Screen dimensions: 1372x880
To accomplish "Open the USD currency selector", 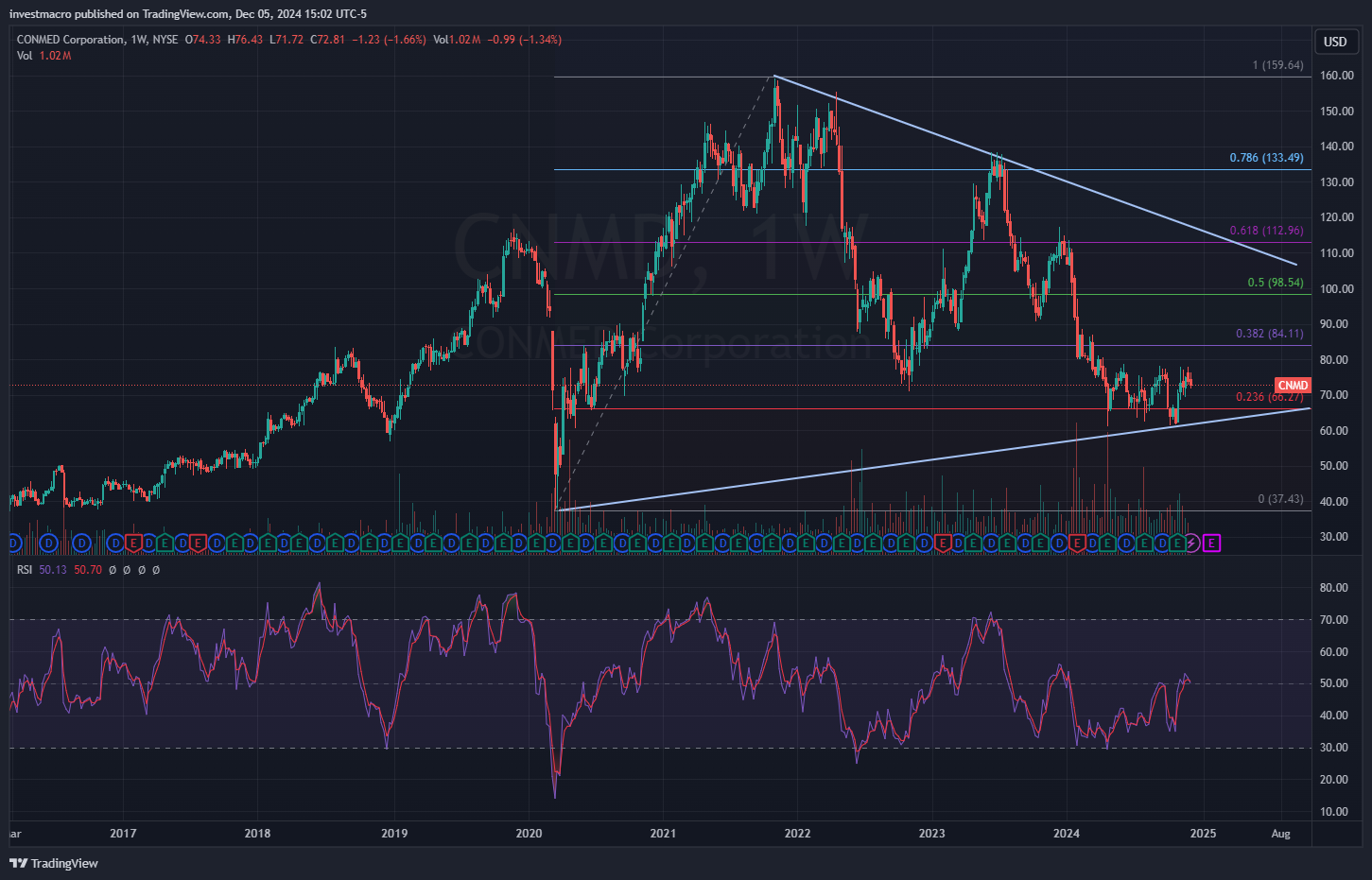I will click(x=1335, y=42).
